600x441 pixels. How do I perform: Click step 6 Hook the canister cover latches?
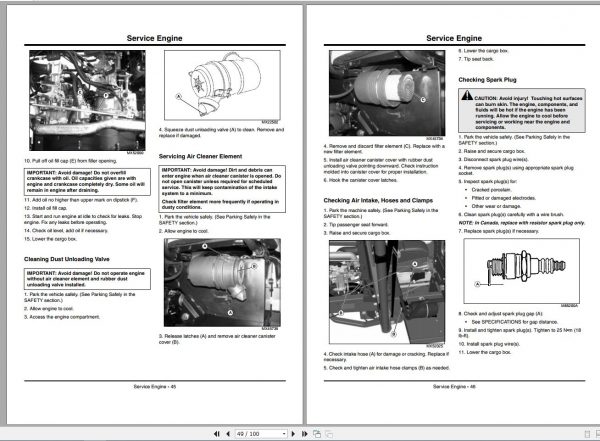coord(360,180)
